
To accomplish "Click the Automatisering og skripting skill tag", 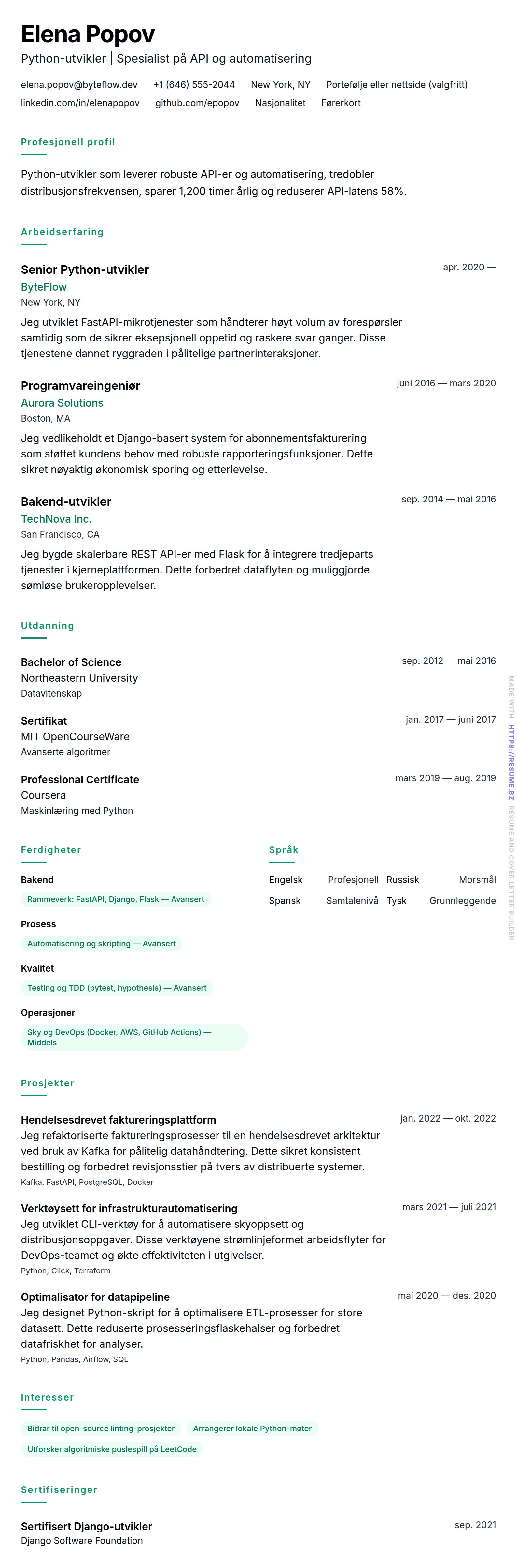I will pos(101,943).
